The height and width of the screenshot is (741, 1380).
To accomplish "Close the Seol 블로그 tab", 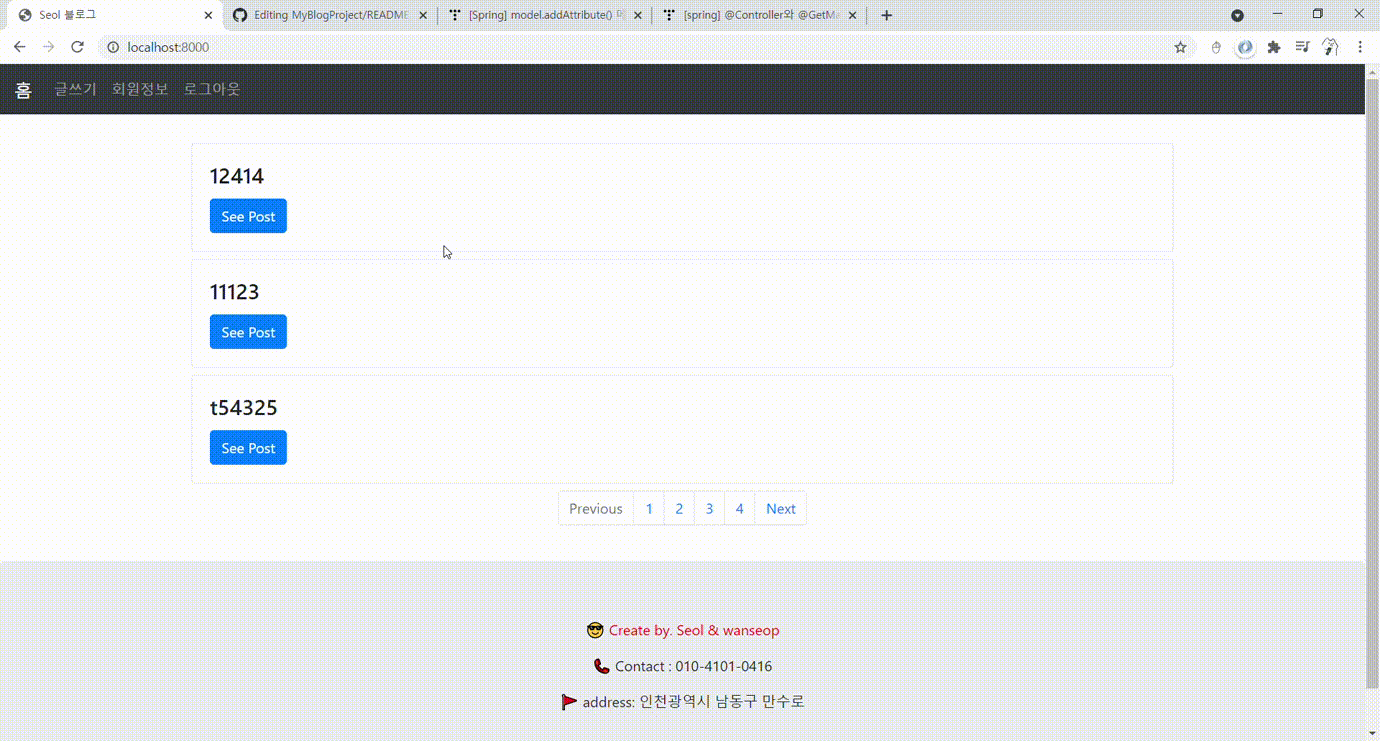I will pyautogui.click(x=208, y=15).
